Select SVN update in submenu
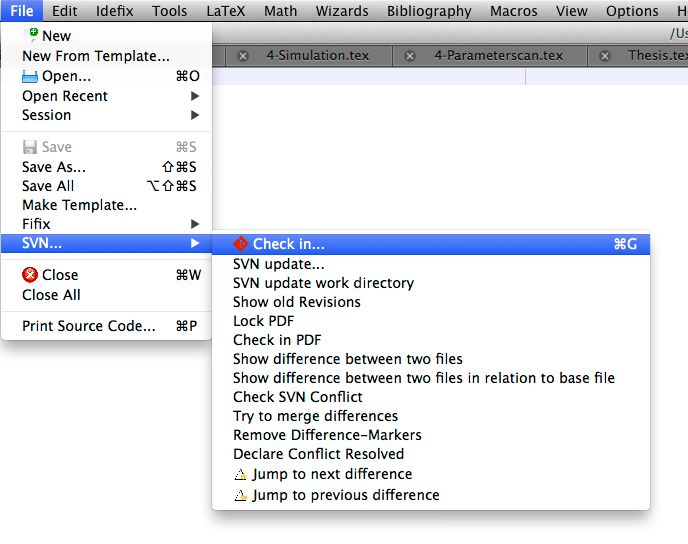 click(x=430, y=264)
